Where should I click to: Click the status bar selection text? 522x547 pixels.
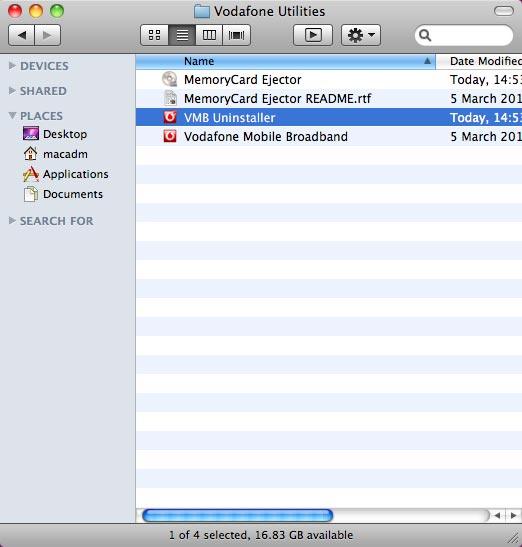(261, 535)
